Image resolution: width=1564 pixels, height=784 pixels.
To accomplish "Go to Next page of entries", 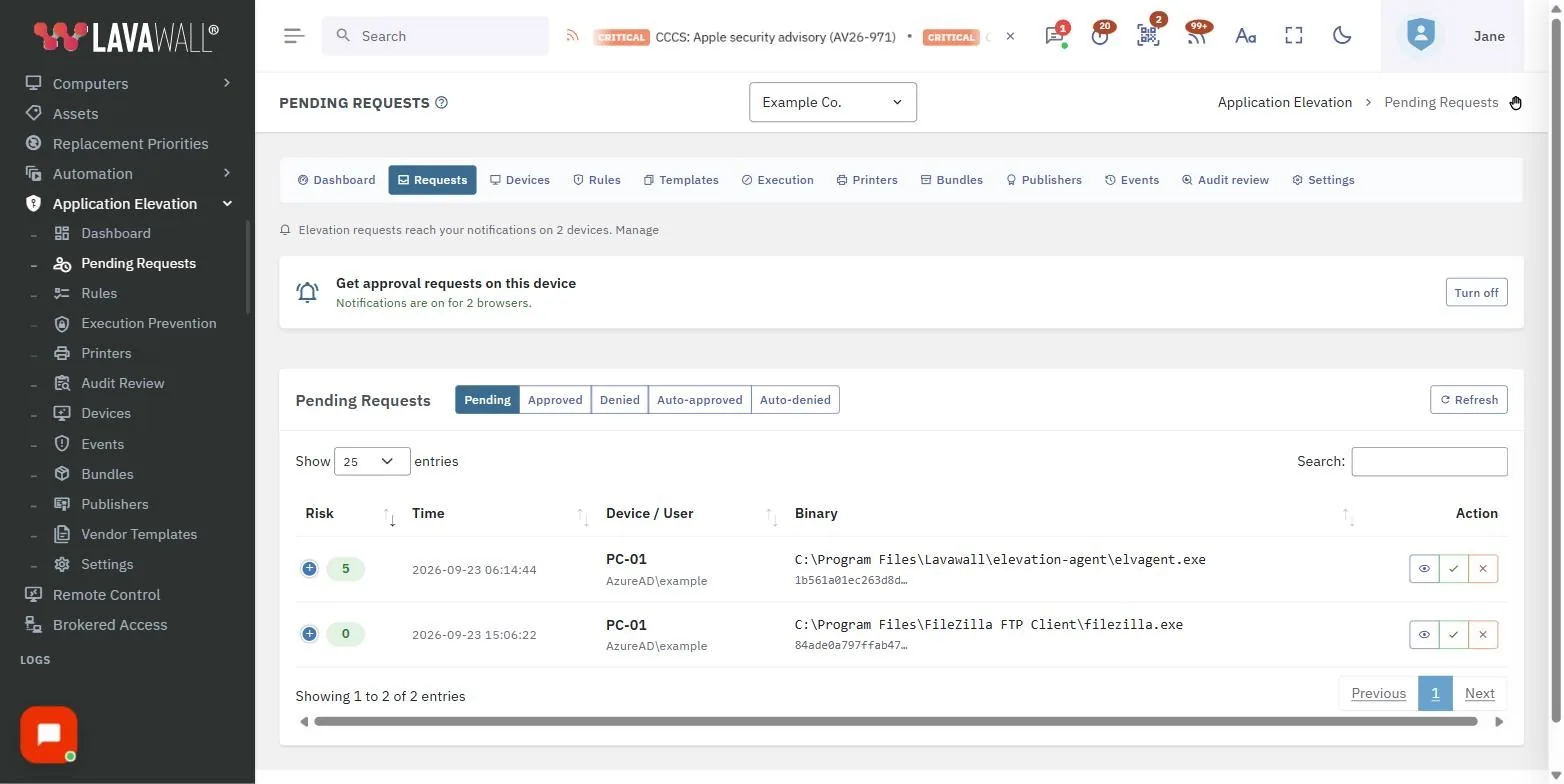I will click(x=1479, y=693).
